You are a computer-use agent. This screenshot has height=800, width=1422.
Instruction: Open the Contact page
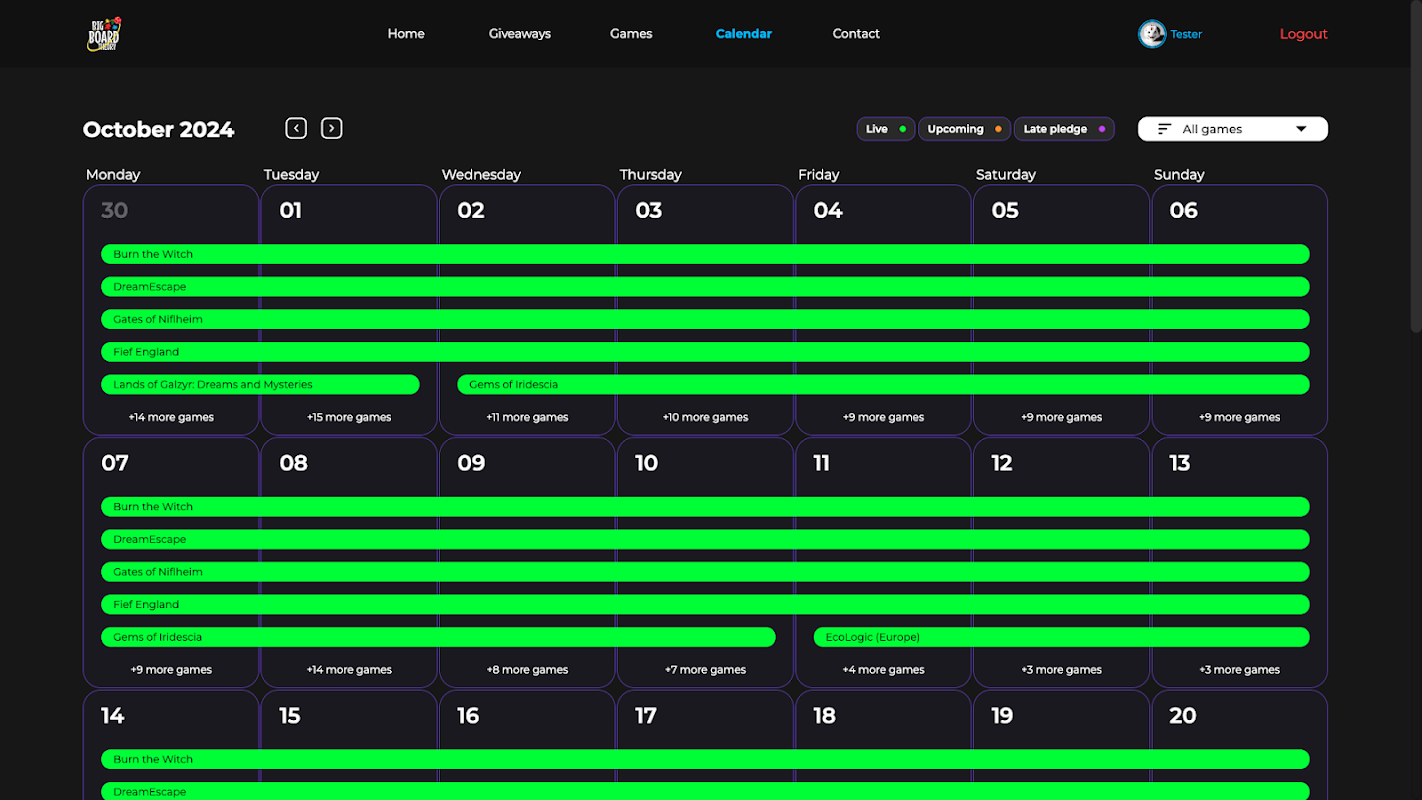856,34
